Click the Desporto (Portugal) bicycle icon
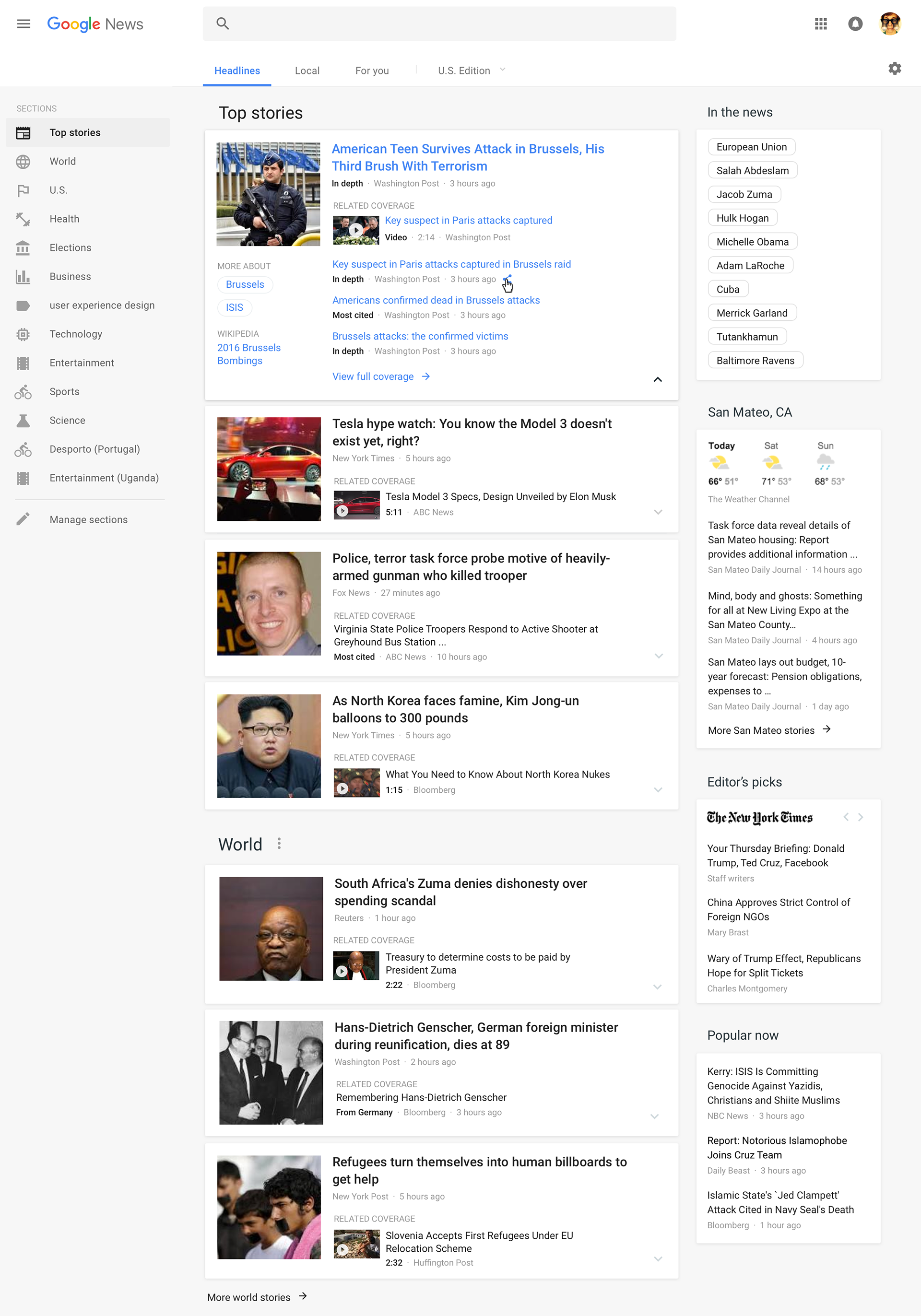This screenshot has width=921, height=1316. point(23,449)
